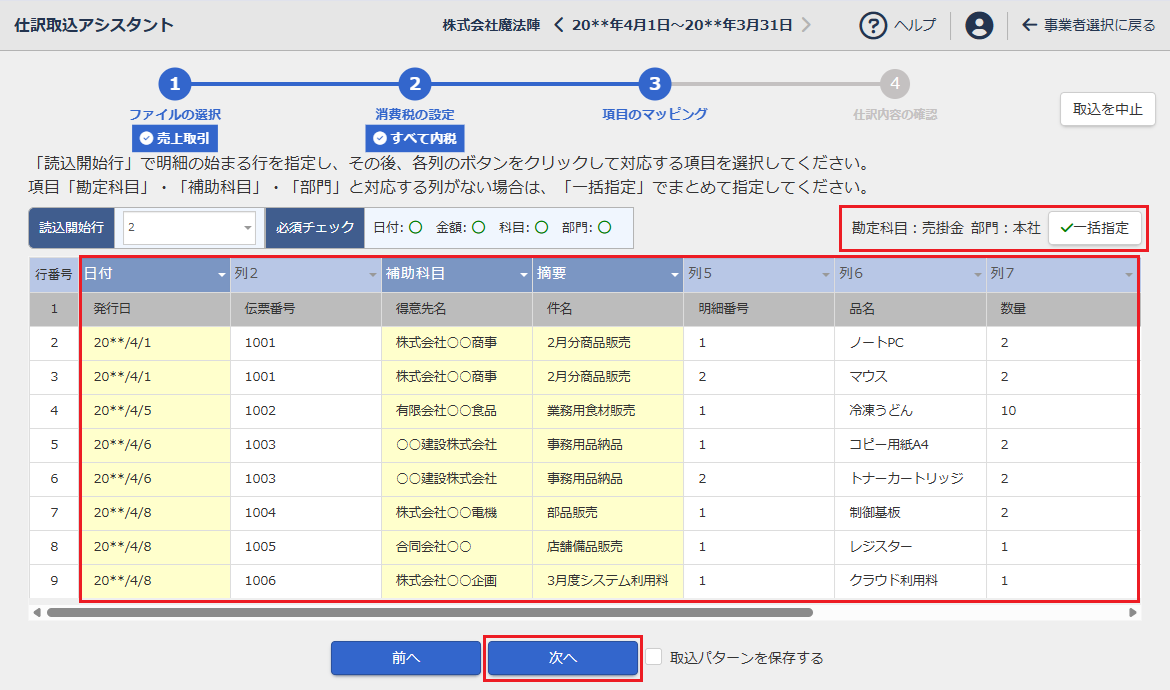1170x690 pixels.
Task: Open the user account profile icon
Action: pos(979,25)
